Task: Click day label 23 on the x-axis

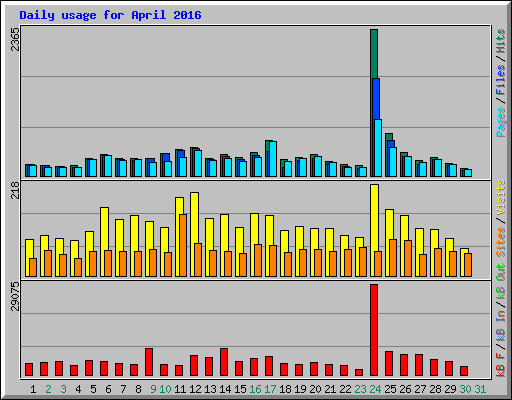Action: [x=360, y=389]
